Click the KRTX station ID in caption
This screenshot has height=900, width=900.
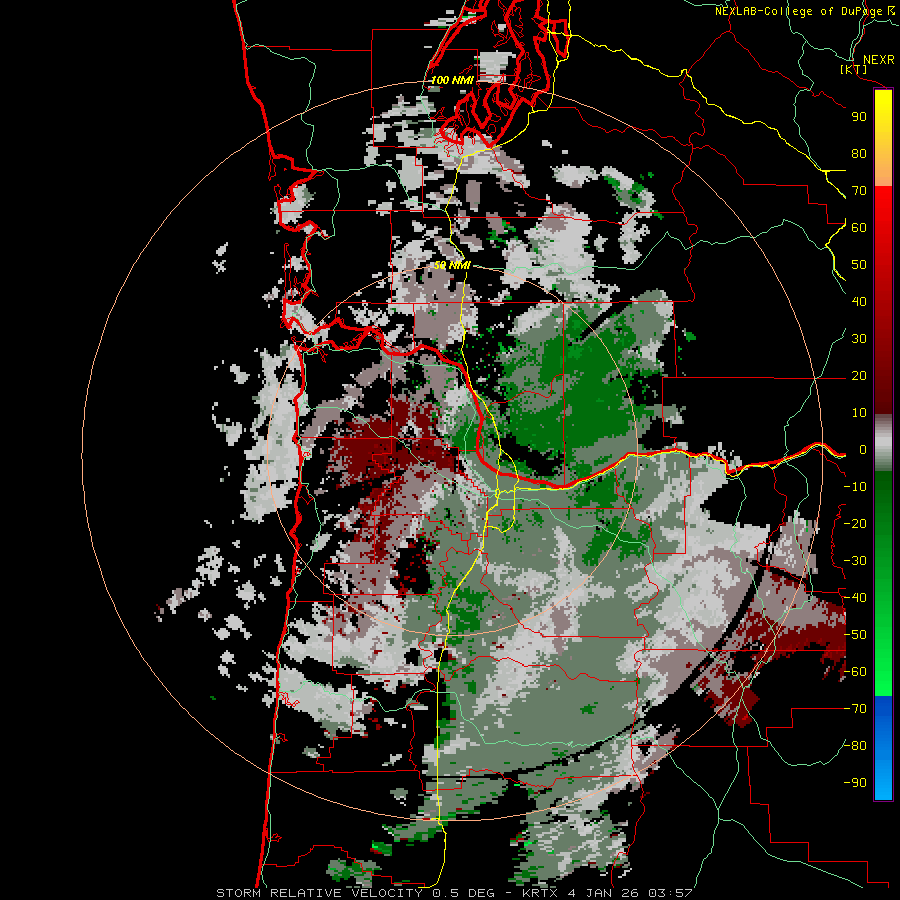pos(540,893)
